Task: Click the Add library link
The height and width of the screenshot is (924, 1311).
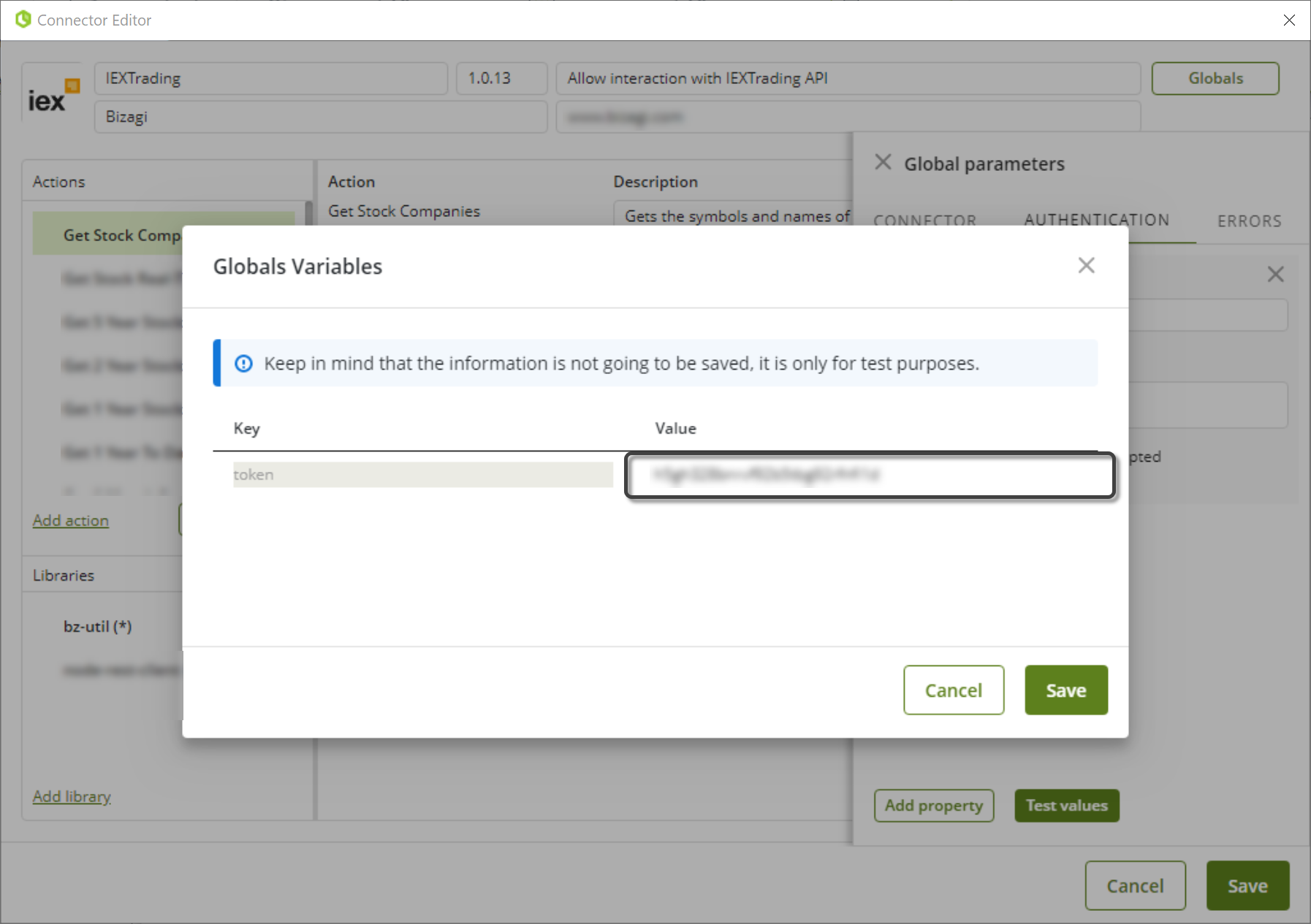Action: coord(72,796)
